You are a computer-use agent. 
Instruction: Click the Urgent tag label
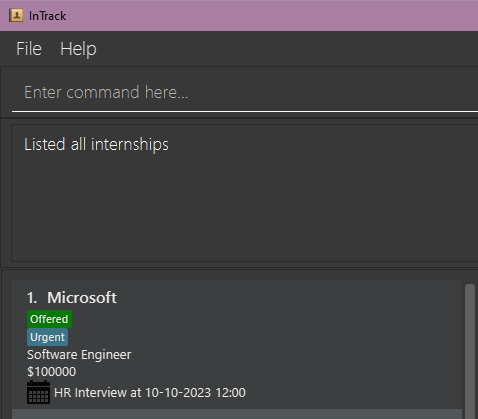coord(48,337)
